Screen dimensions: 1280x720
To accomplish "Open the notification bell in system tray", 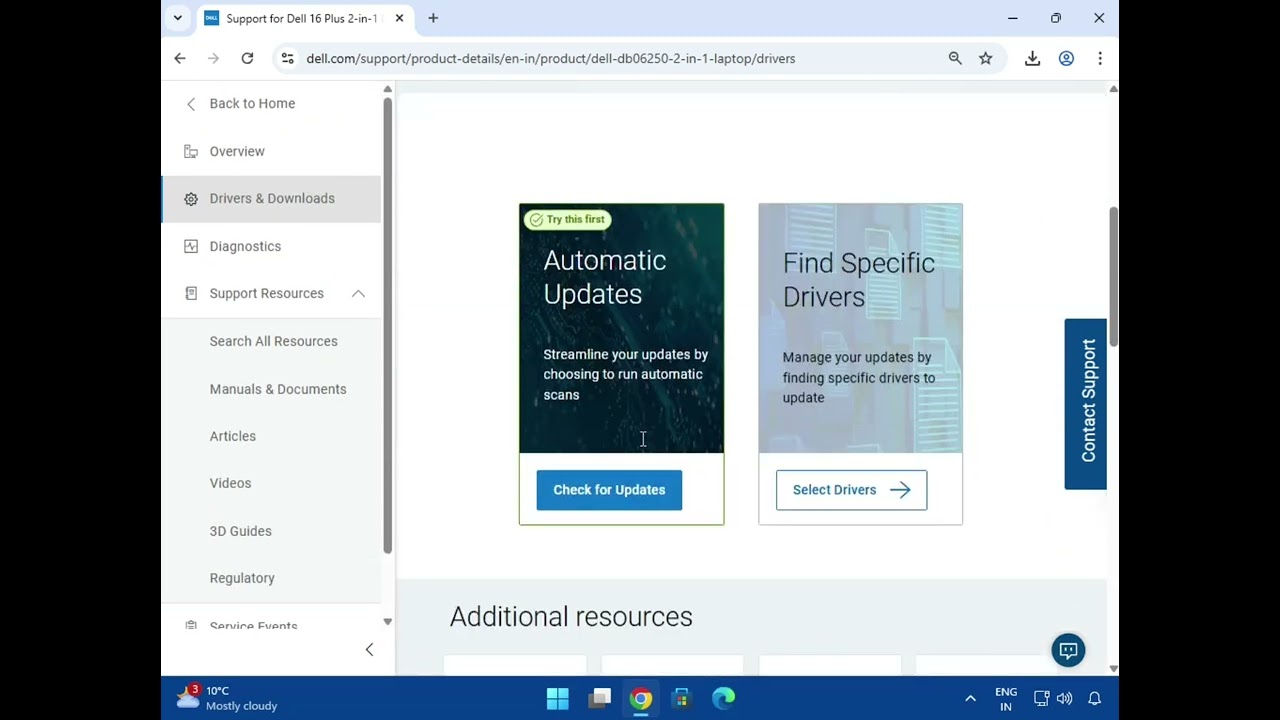I will pyautogui.click(x=1094, y=698).
